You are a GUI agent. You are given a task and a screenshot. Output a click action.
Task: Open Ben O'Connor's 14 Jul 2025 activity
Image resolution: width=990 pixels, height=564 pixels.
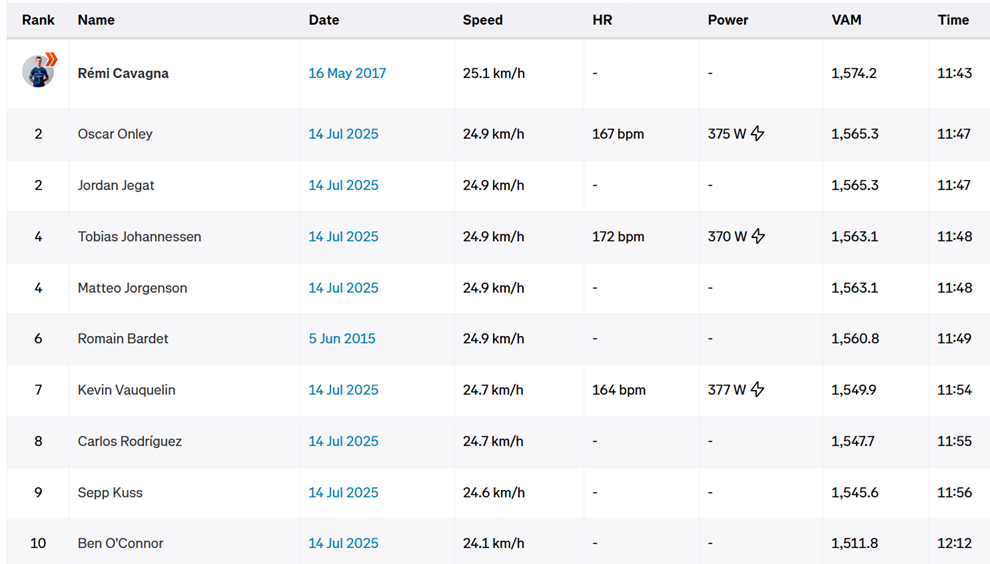pos(343,543)
